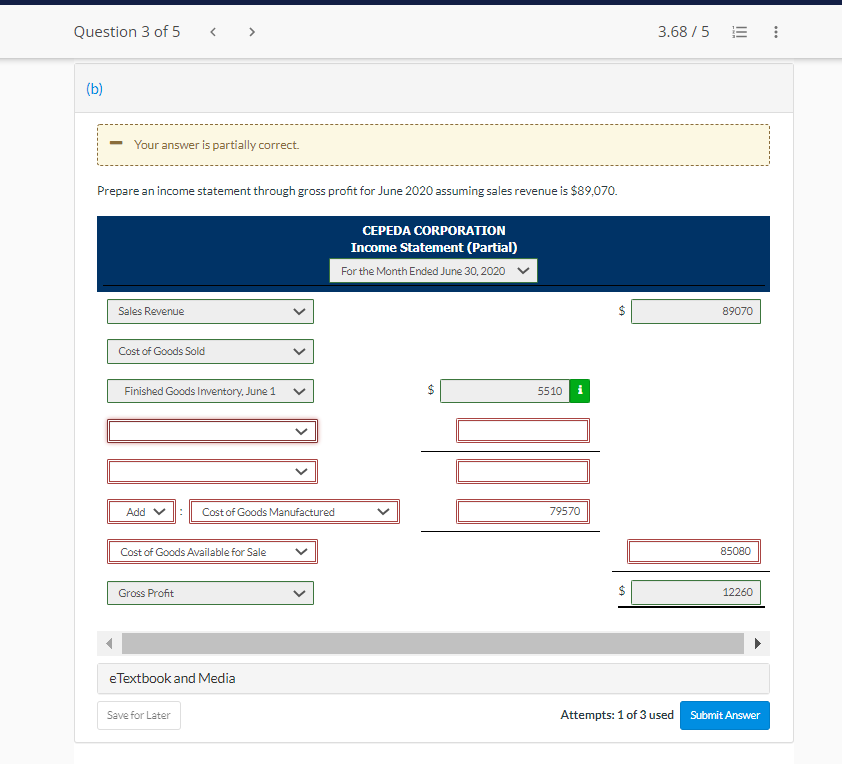Click the (b) part label
The height and width of the screenshot is (764, 842).
pyautogui.click(x=95, y=89)
